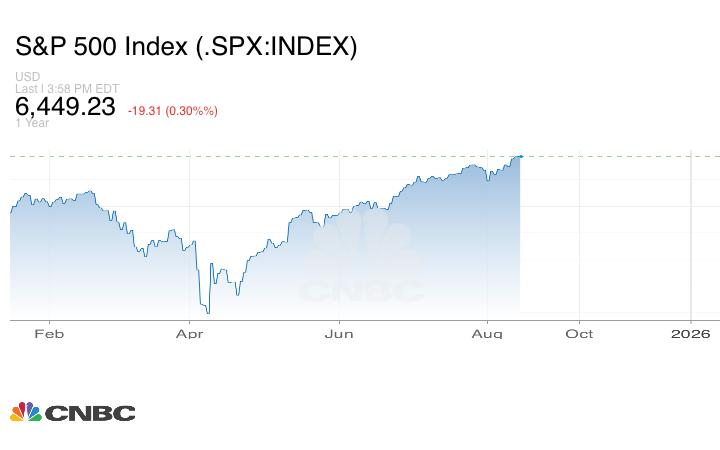Click the USD currency label
The image size is (720, 450).
27,78
